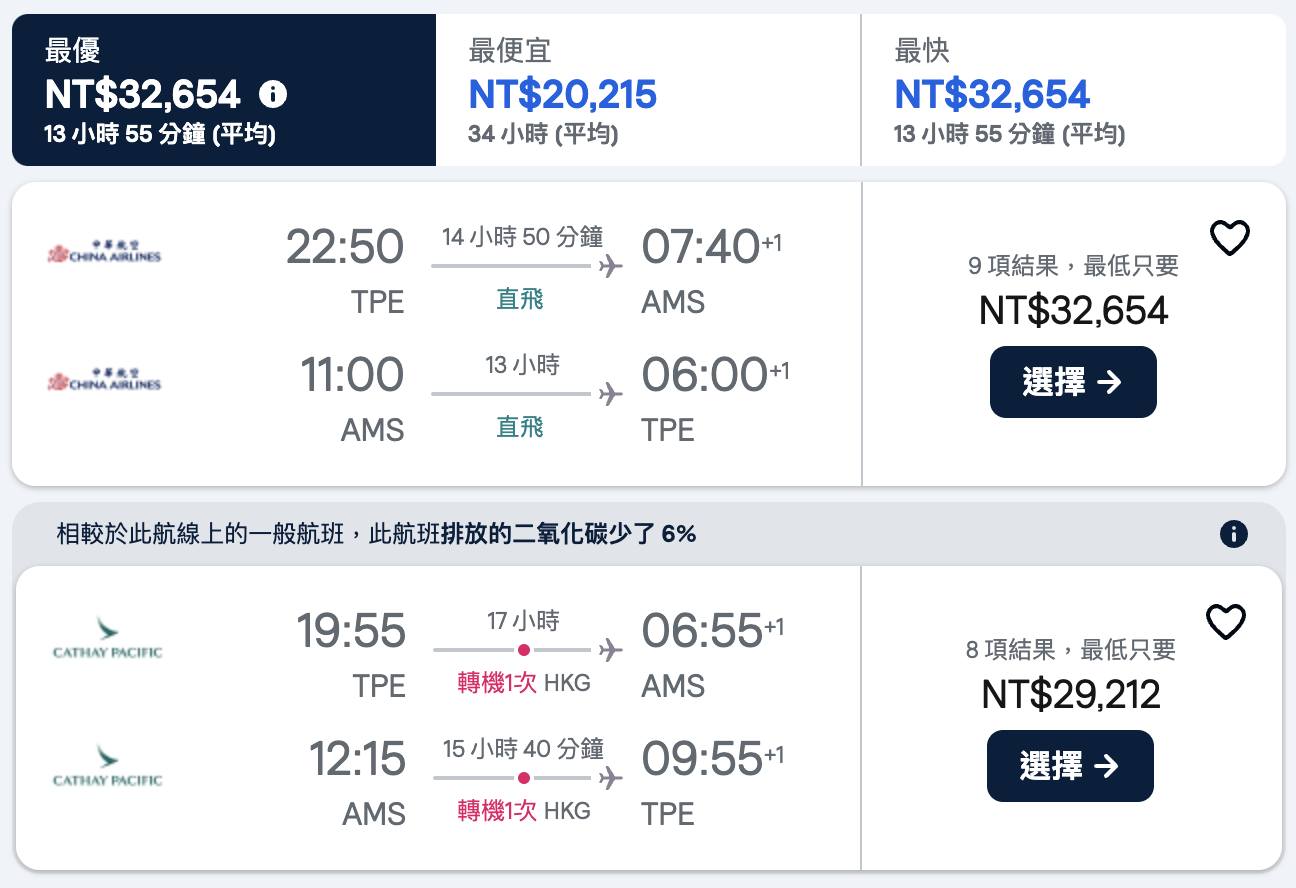This screenshot has height=888, width=1296.
Task: Switch to the 最快 tab
Action: point(1073,90)
